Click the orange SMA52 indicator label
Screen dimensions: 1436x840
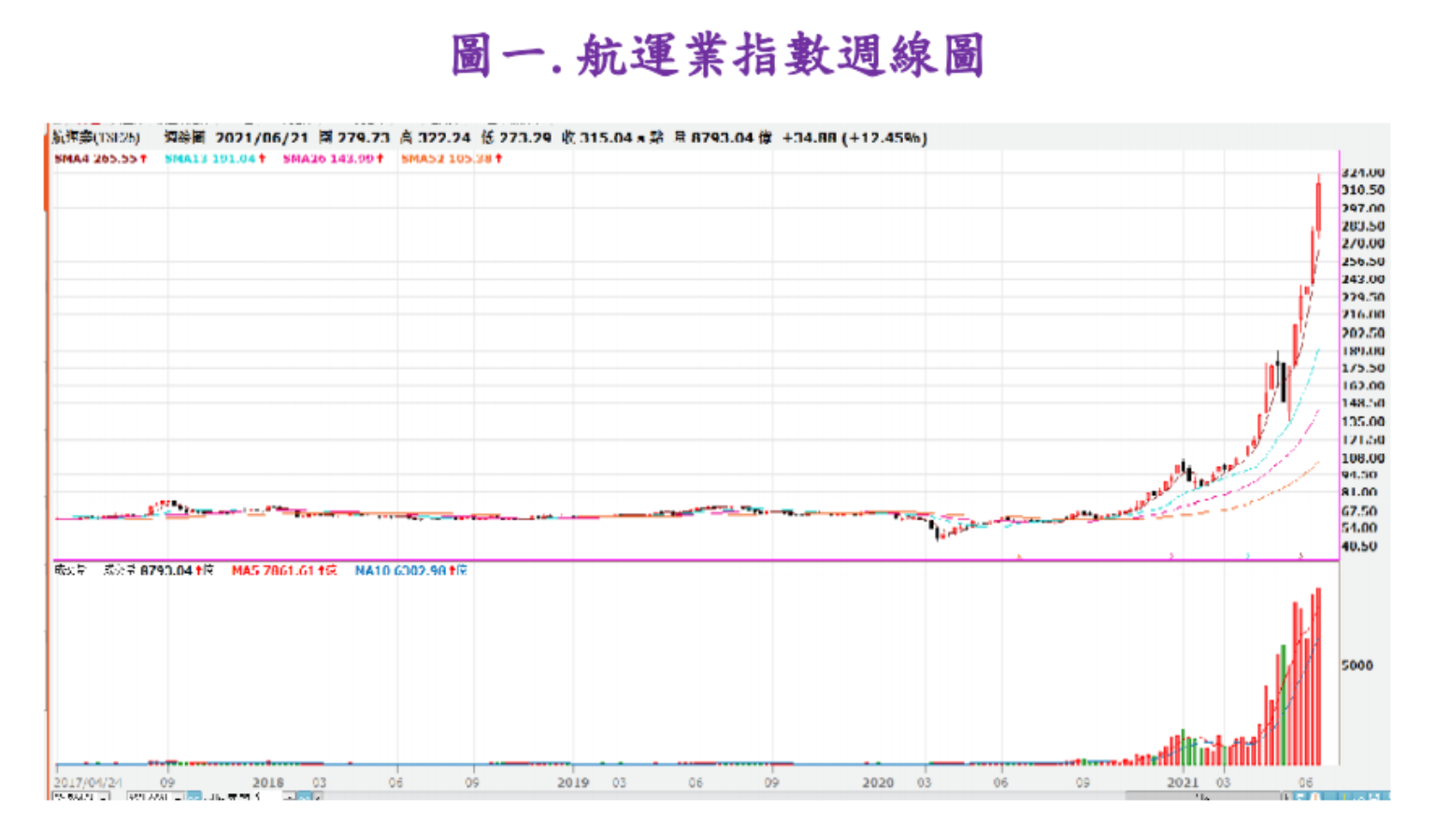click(x=452, y=159)
